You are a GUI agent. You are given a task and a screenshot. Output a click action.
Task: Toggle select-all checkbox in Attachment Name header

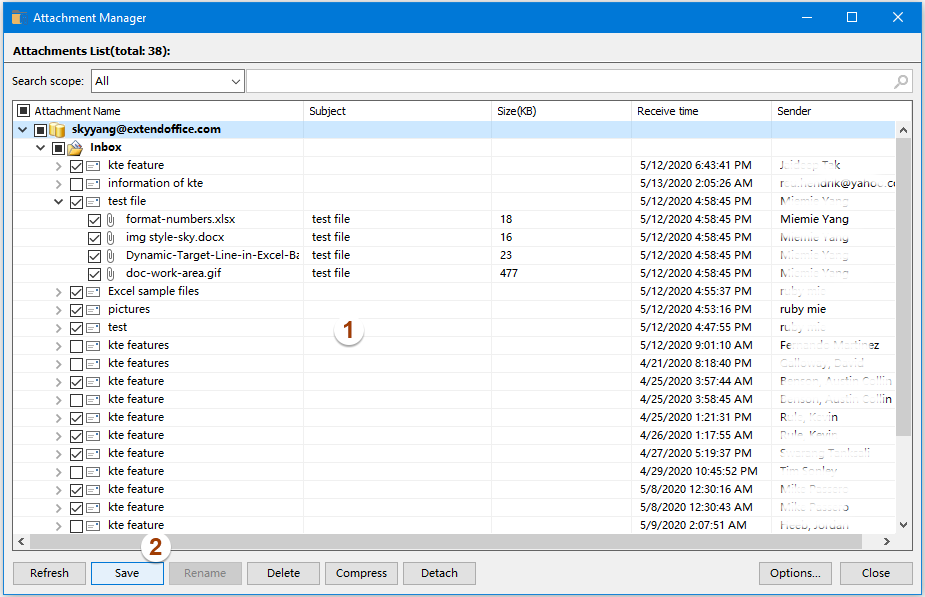tap(24, 111)
